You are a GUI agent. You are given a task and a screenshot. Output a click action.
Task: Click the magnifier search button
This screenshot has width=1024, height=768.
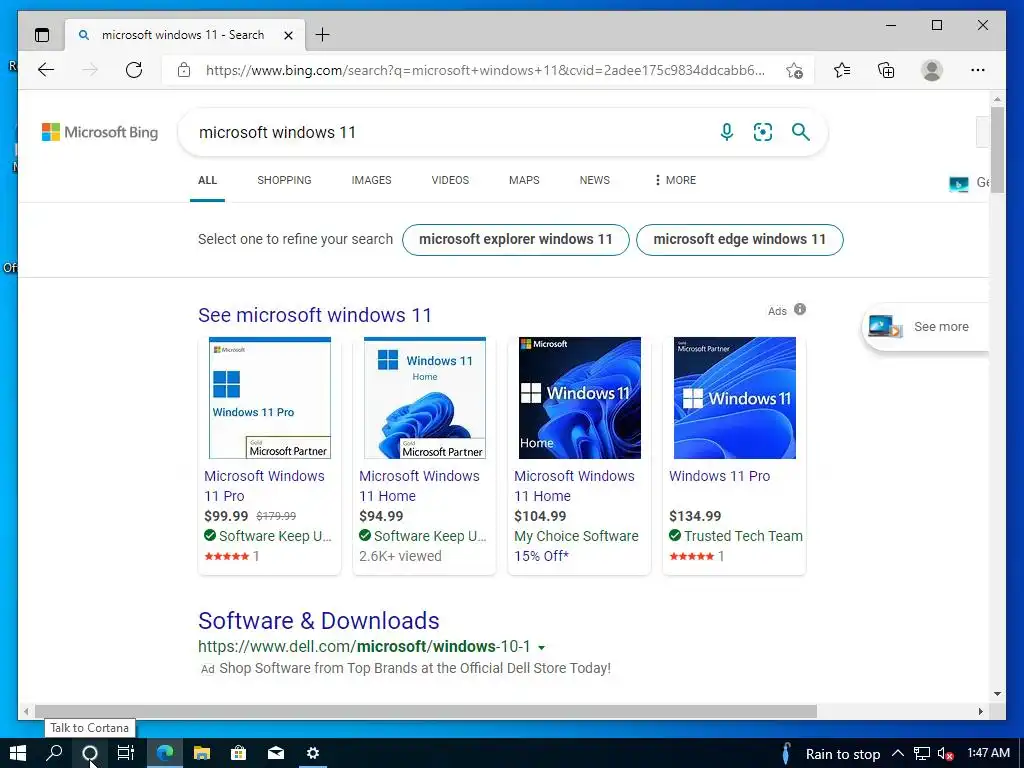coord(801,132)
